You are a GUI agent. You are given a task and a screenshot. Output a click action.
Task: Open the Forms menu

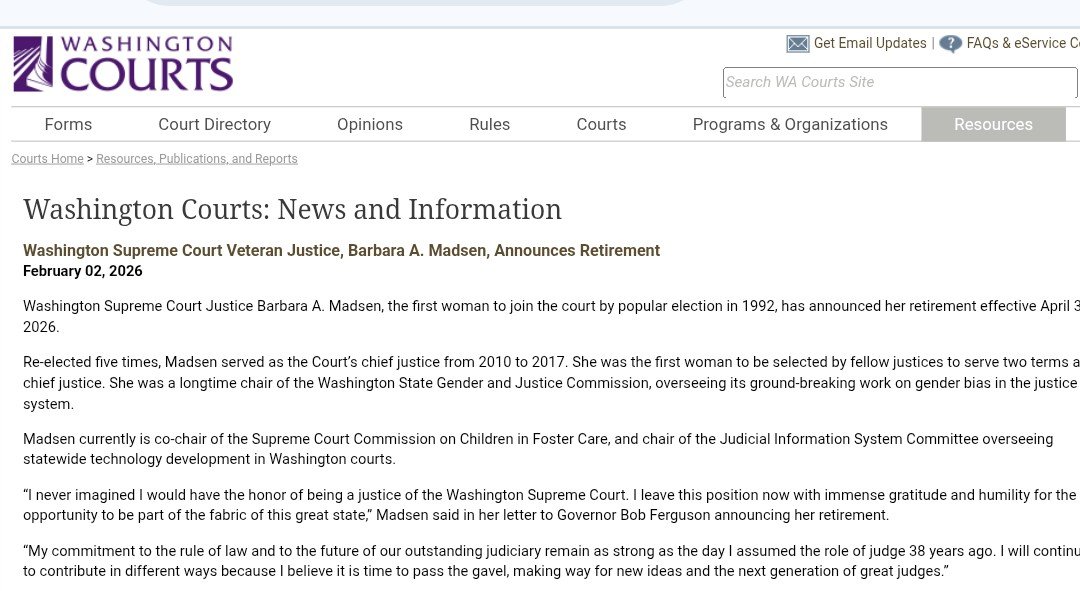[68, 125]
